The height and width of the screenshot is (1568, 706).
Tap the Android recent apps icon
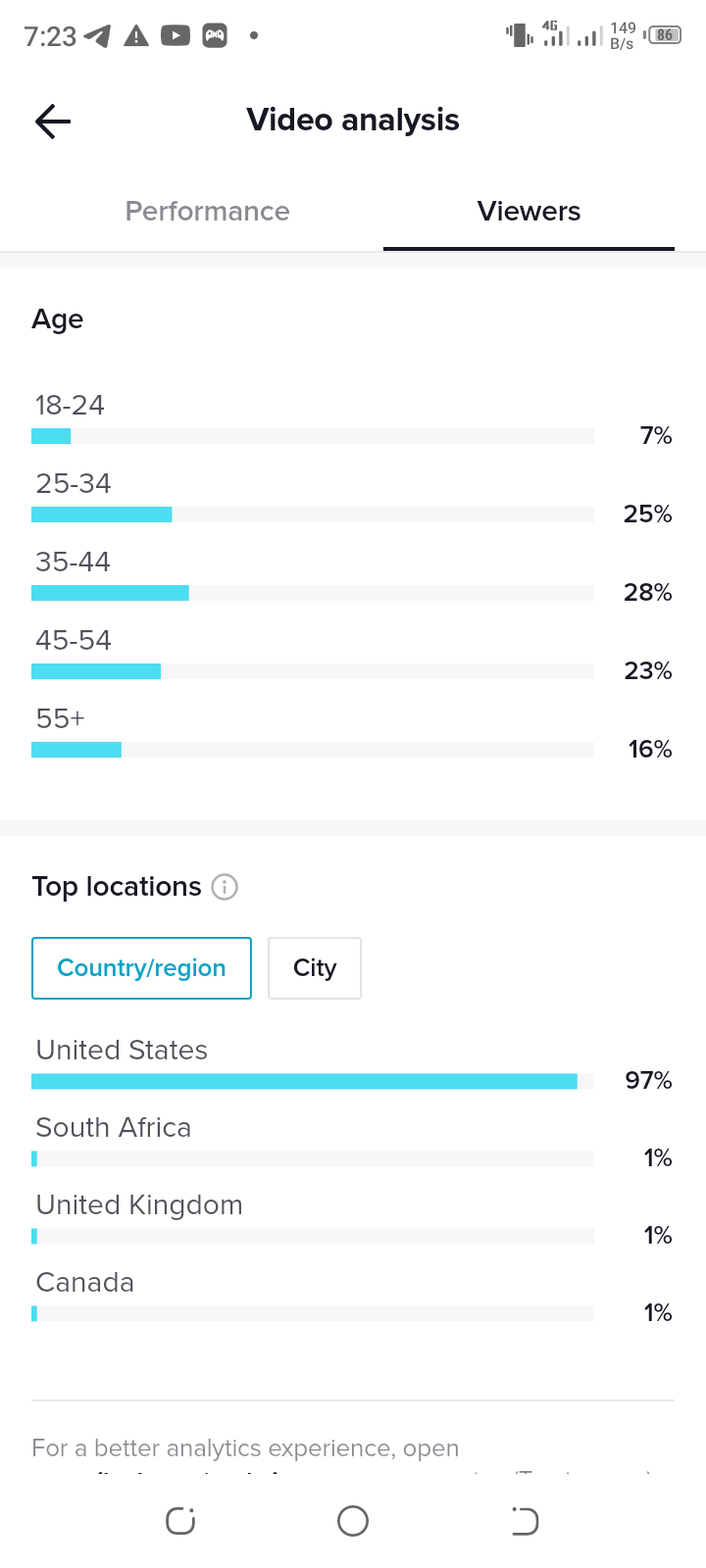[x=180, y=1521]
